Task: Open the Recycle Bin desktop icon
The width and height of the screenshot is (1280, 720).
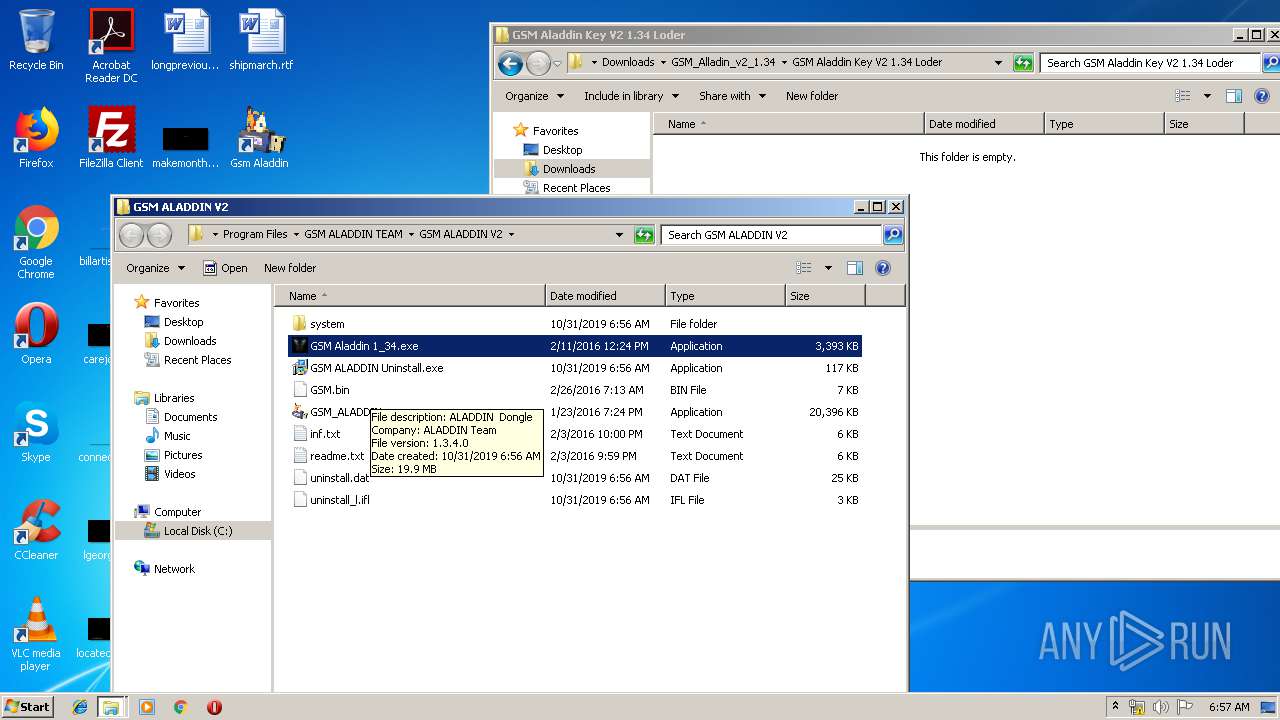Action: (36, 41)
